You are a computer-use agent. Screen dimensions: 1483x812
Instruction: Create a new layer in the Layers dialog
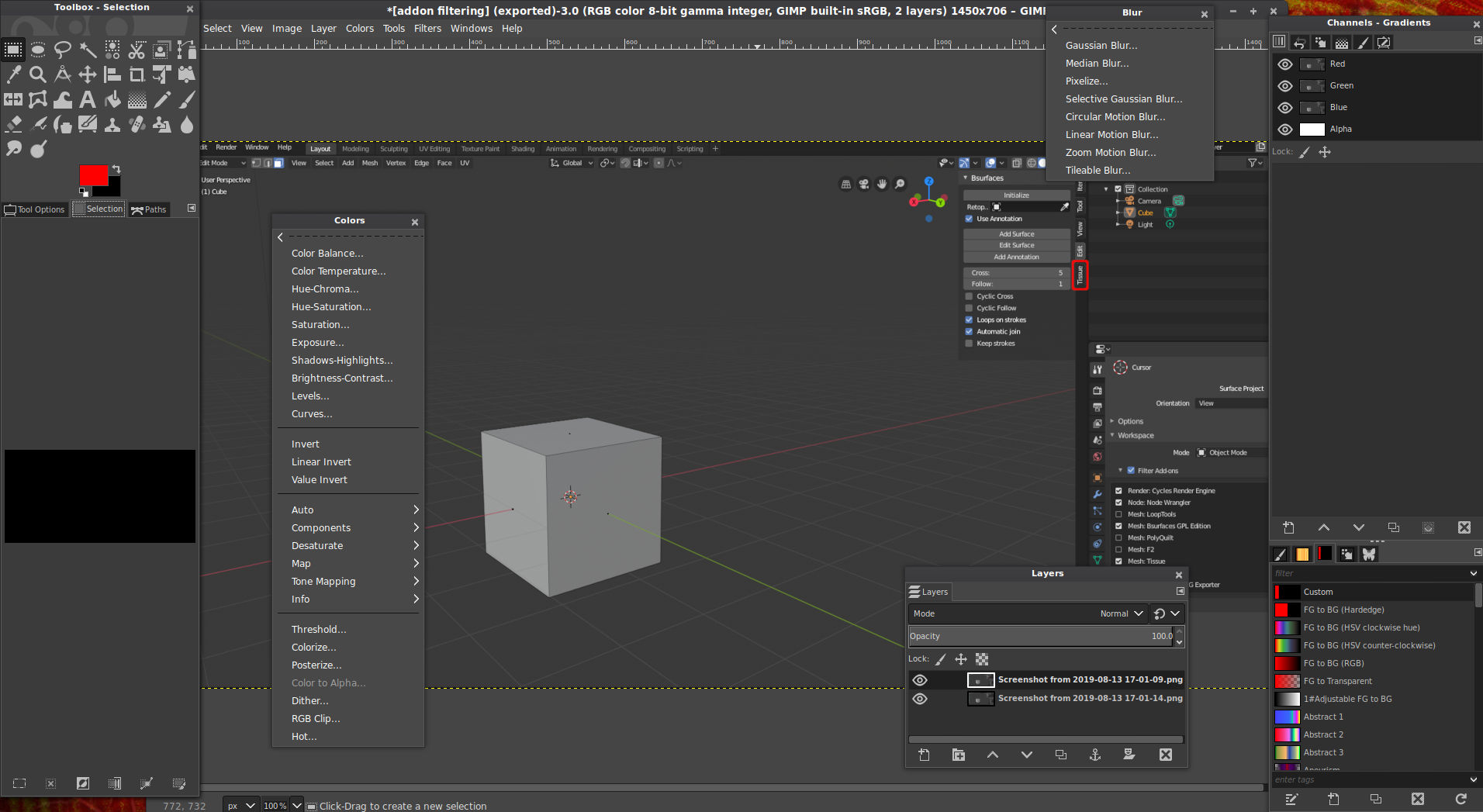coord(924,755)
